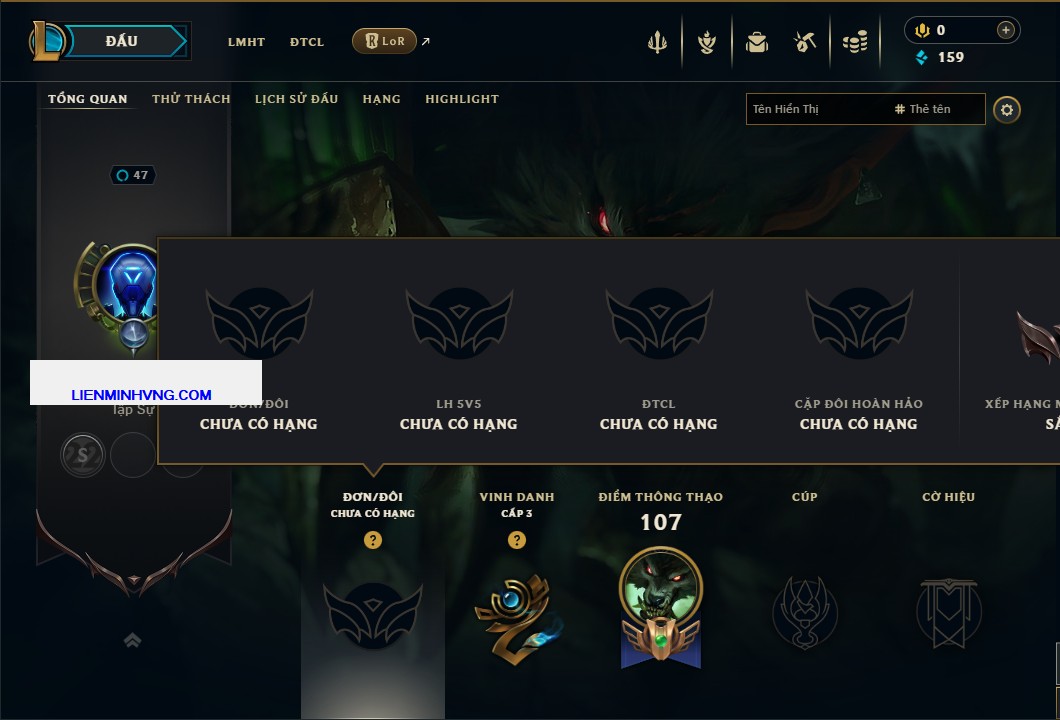Open profile settings gear icon

pos(1007,110)
